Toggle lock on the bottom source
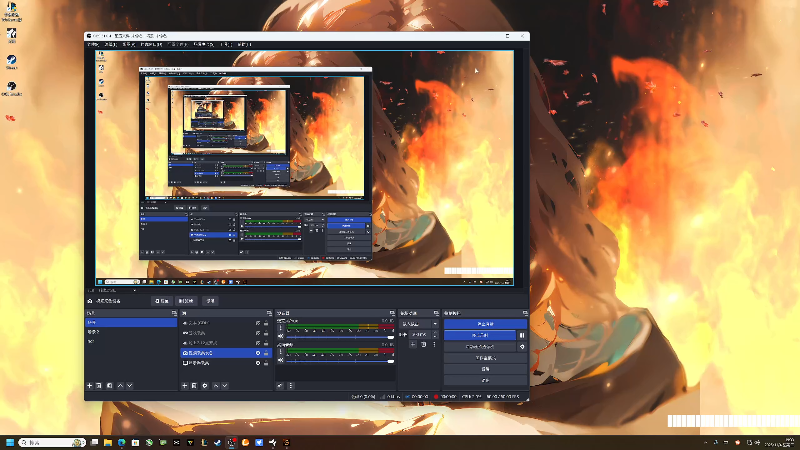Image resolution: width=800 pixels, height=450 pixels. click(266, 363)
